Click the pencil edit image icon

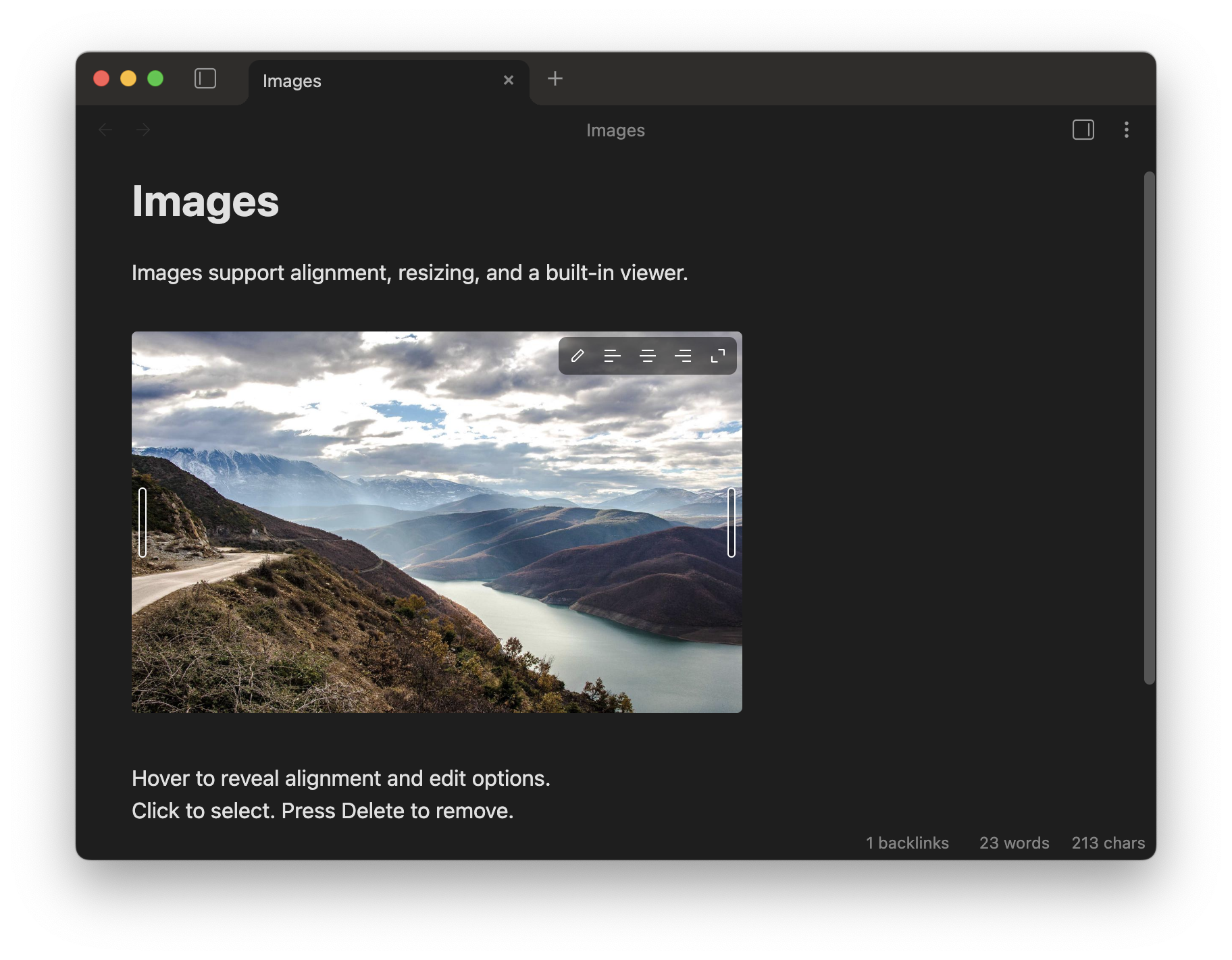tap(577, 356)
